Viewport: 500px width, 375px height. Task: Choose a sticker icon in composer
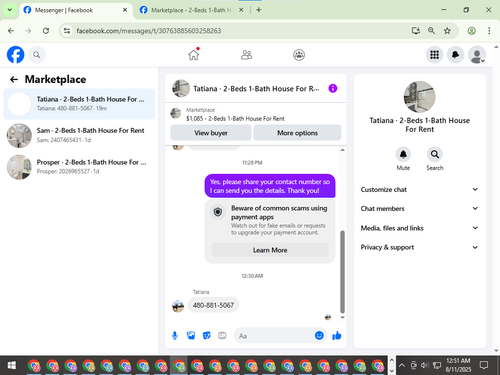tap(207, 336)
